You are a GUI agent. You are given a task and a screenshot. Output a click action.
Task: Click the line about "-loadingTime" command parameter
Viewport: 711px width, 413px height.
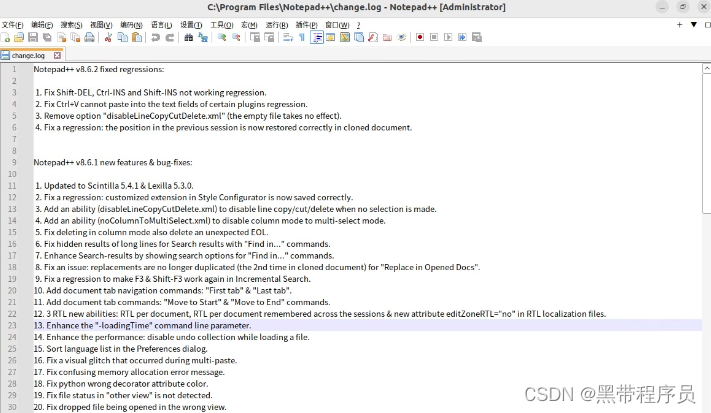point(142,326)
